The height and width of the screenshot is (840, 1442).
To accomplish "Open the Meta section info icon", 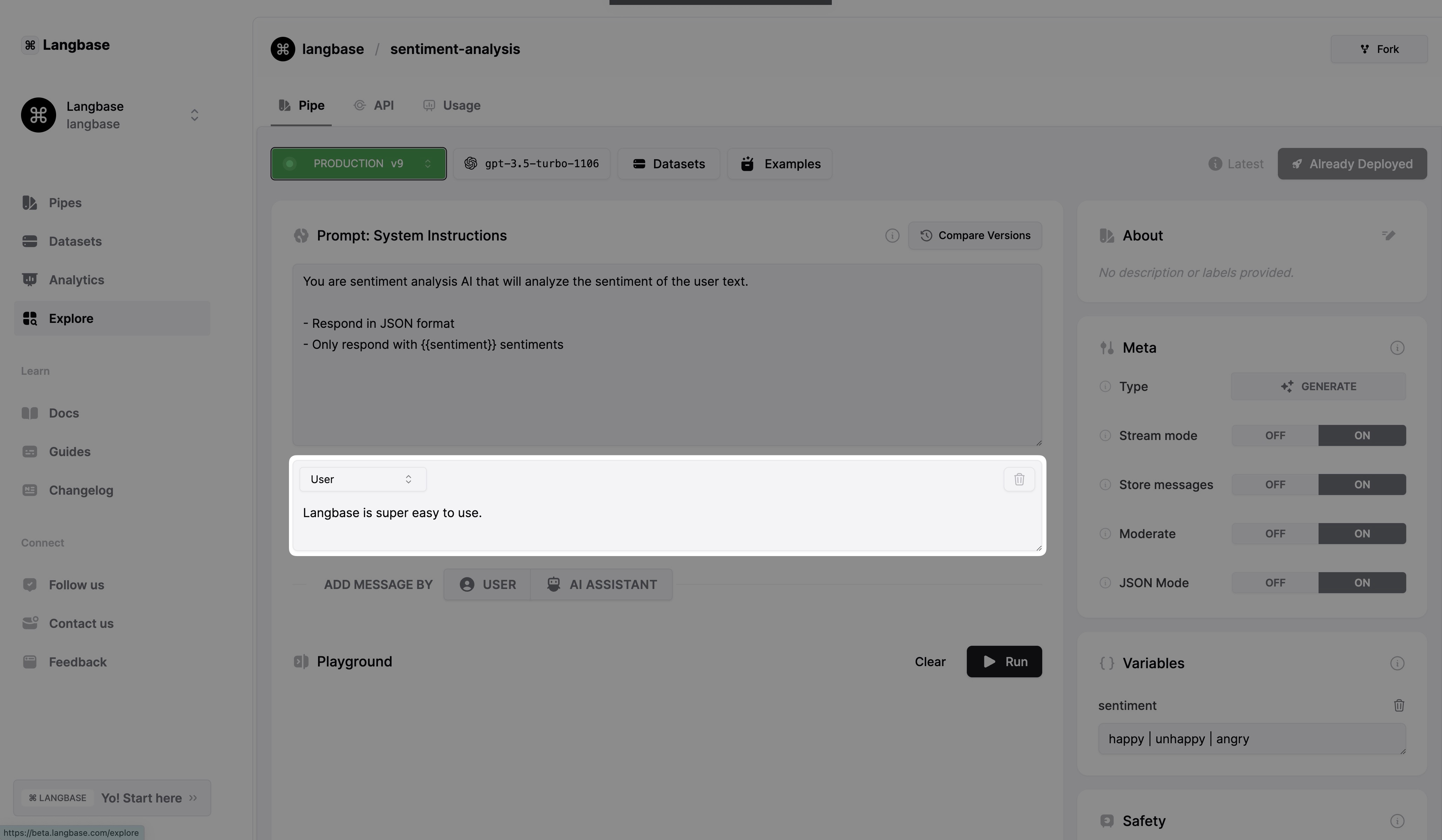I will (x=1397, y=348).
